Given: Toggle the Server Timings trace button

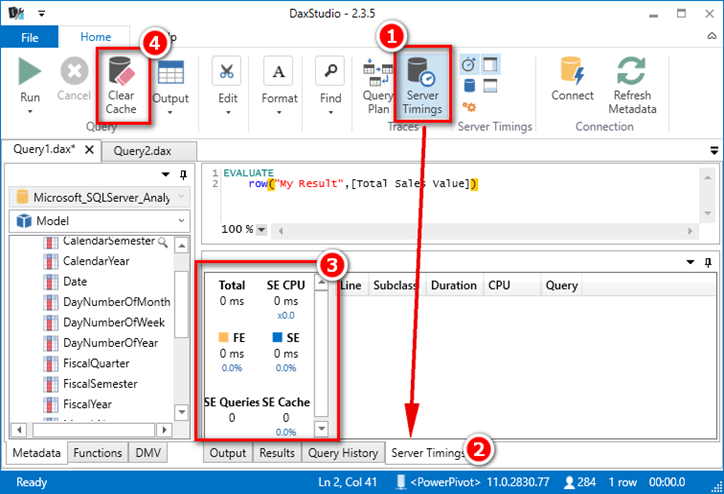Looking at the screenshot, I should (422, 84).
